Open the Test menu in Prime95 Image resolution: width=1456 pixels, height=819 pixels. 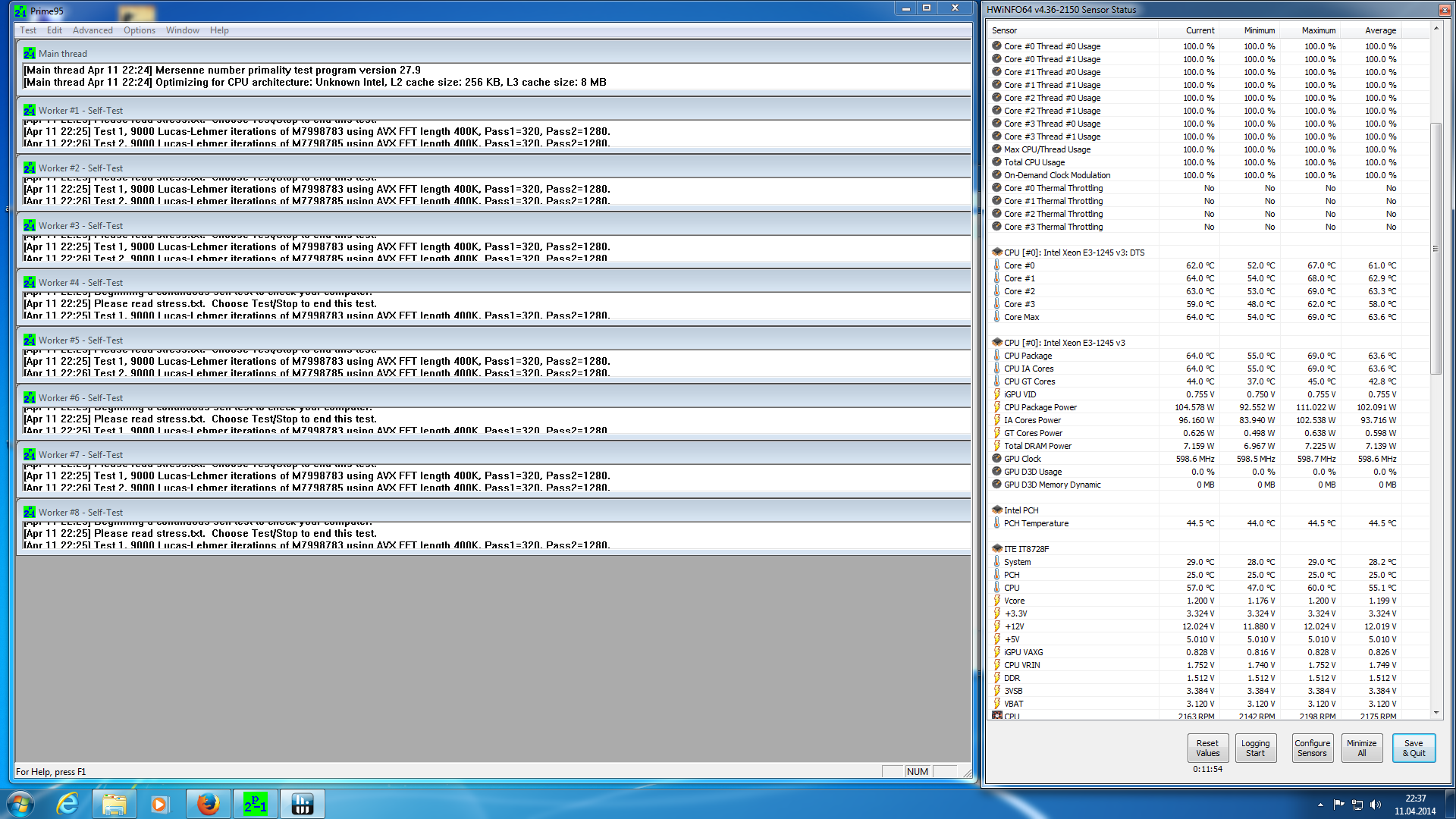(x=28, y=30)
